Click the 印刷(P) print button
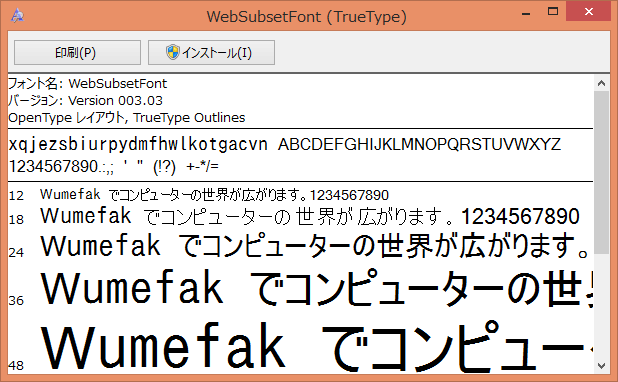This screenshot has width=618, height=382. pos(77,52)
